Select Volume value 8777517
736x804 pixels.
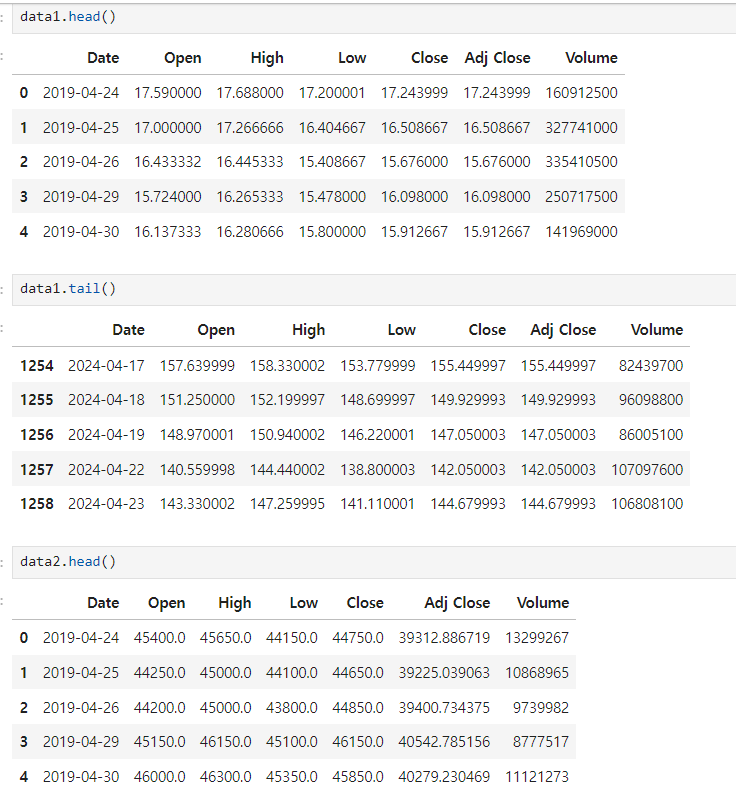click(541, 742)
